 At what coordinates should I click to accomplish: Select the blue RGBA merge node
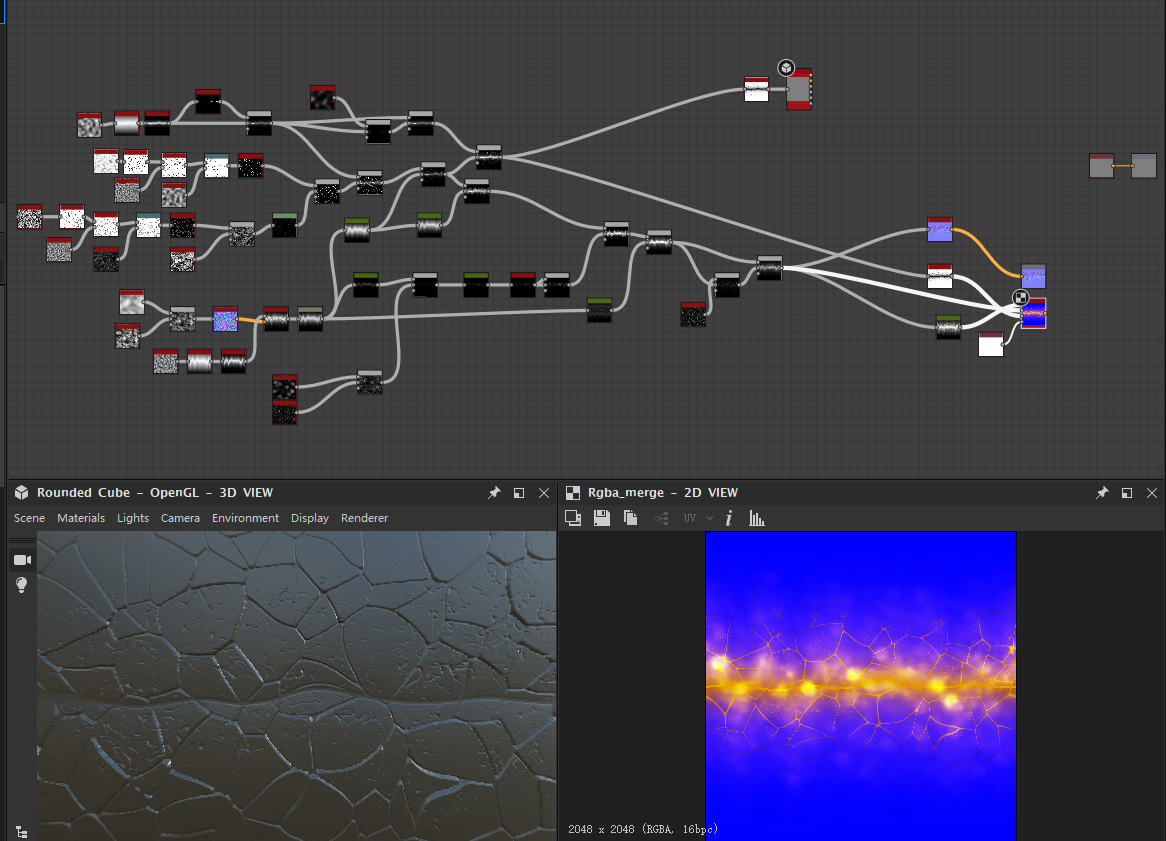[1034, 314]
